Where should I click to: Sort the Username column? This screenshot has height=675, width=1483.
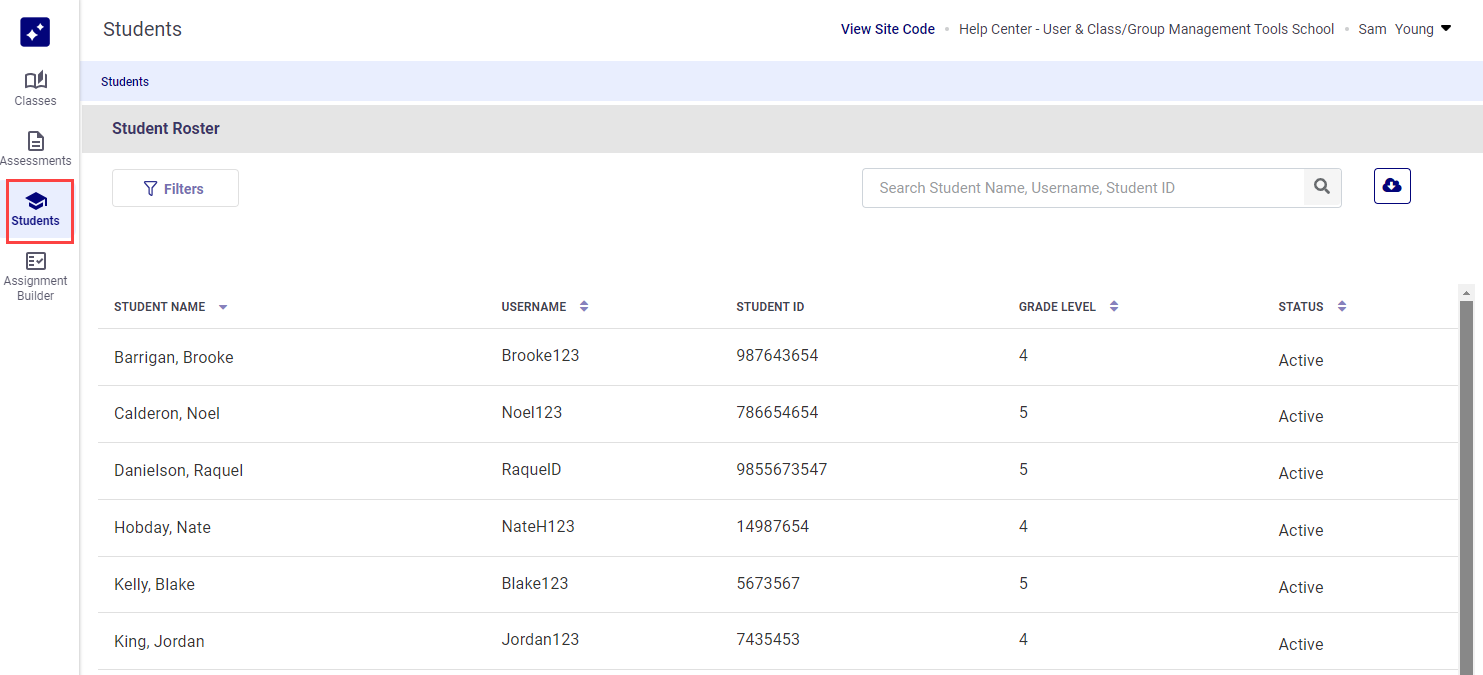pyautogui.click(x=584, y=306)
